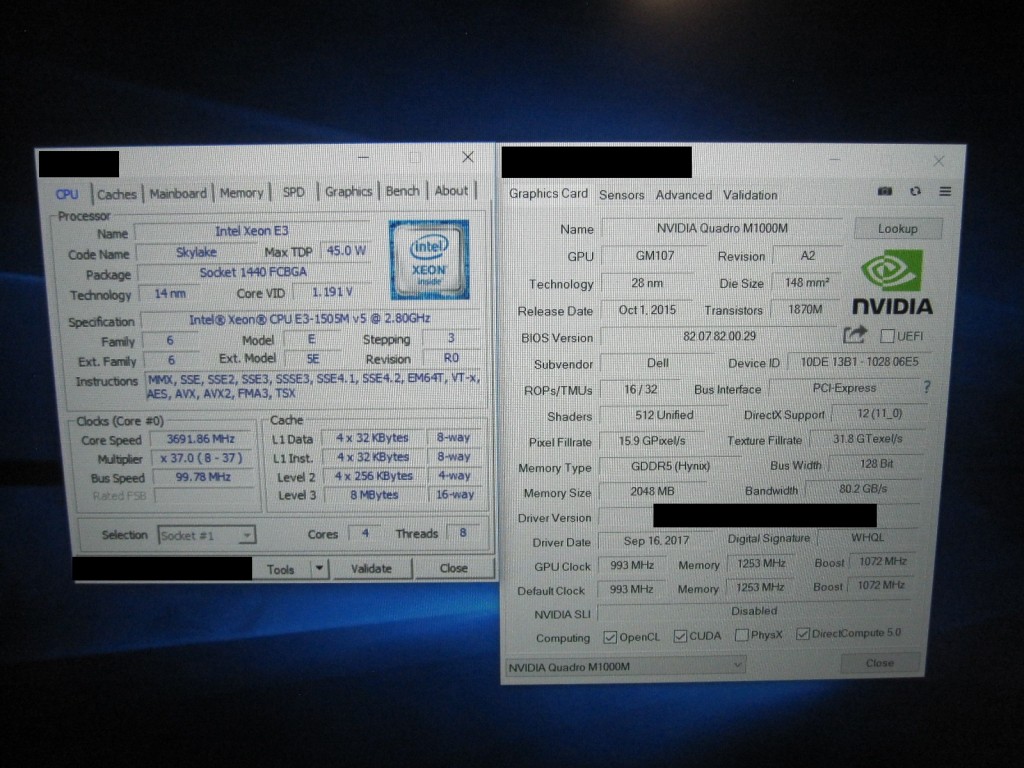Image resolution: width=1024 pixels, height=768 pixels.
Task: Click the Memory Type value GDDR5 (Hynix)
Action: [x=670, y=466]
